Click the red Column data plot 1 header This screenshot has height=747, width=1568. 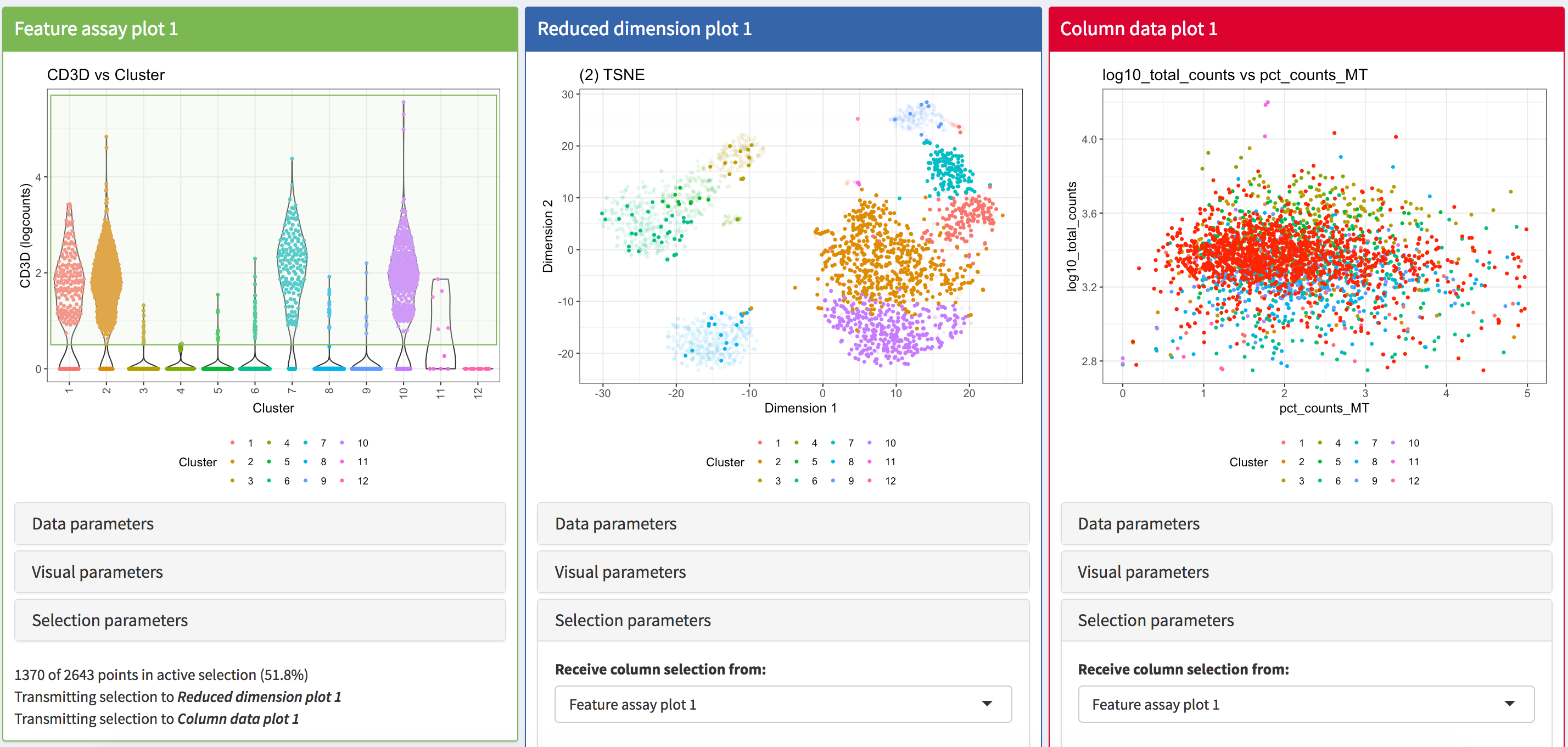[1306, 29]
